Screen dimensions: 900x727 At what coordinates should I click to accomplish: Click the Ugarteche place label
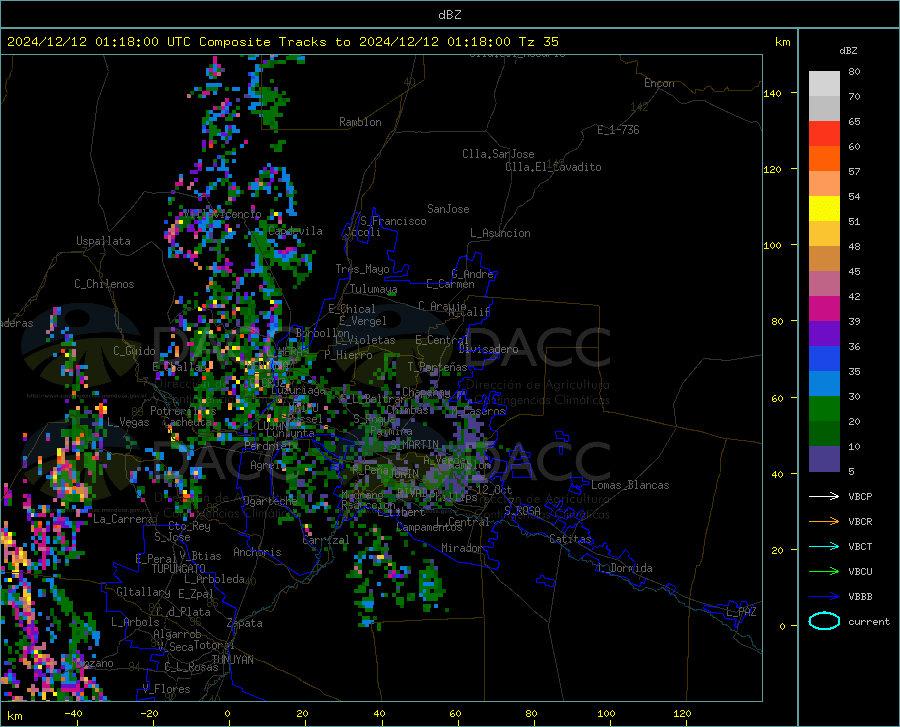(270, 500)
